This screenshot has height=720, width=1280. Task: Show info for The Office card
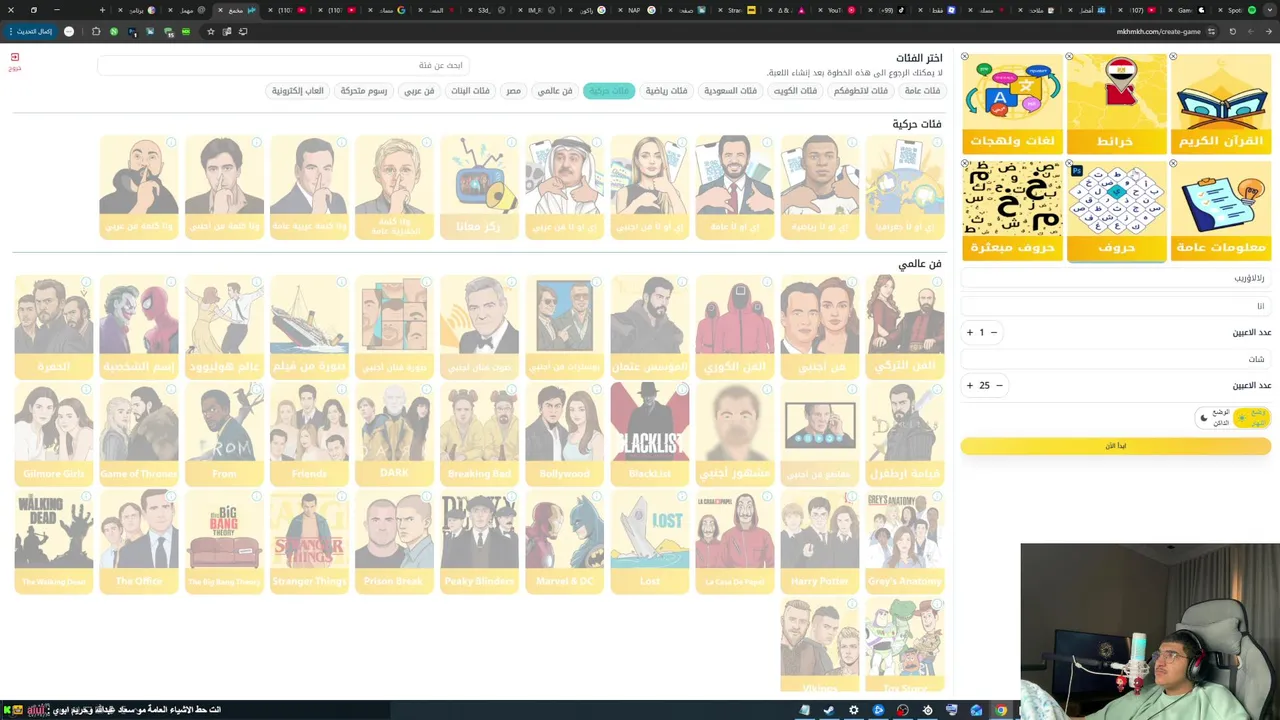[x=171, y=496]
